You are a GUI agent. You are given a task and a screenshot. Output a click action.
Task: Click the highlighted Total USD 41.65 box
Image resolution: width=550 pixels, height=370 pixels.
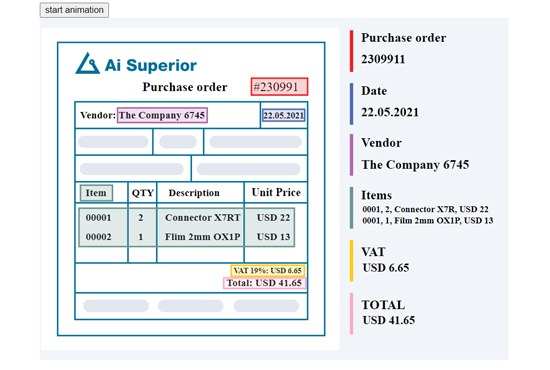[264, 283]
